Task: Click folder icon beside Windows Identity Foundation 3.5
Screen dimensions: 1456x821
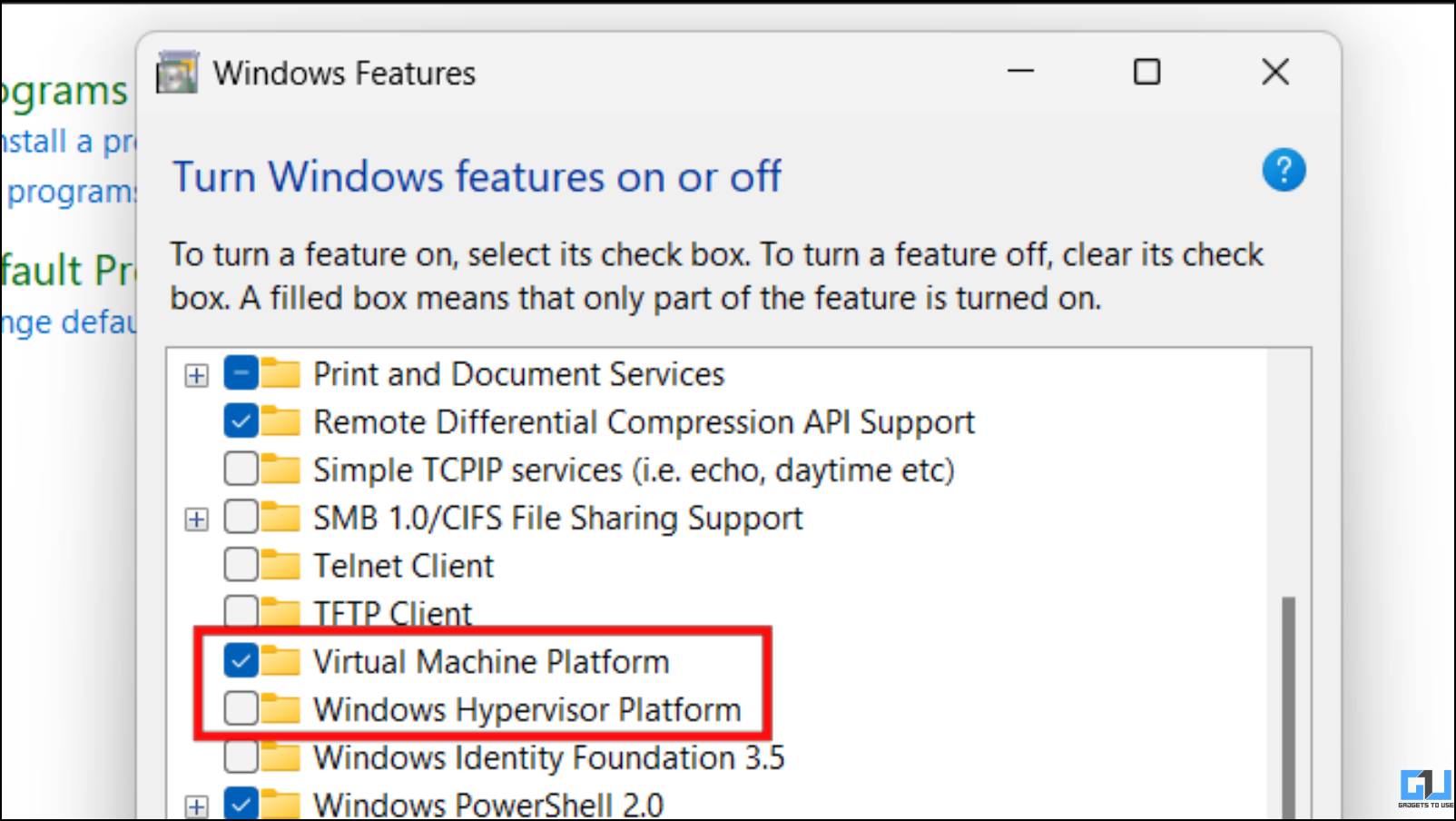Action: (280, 757)
